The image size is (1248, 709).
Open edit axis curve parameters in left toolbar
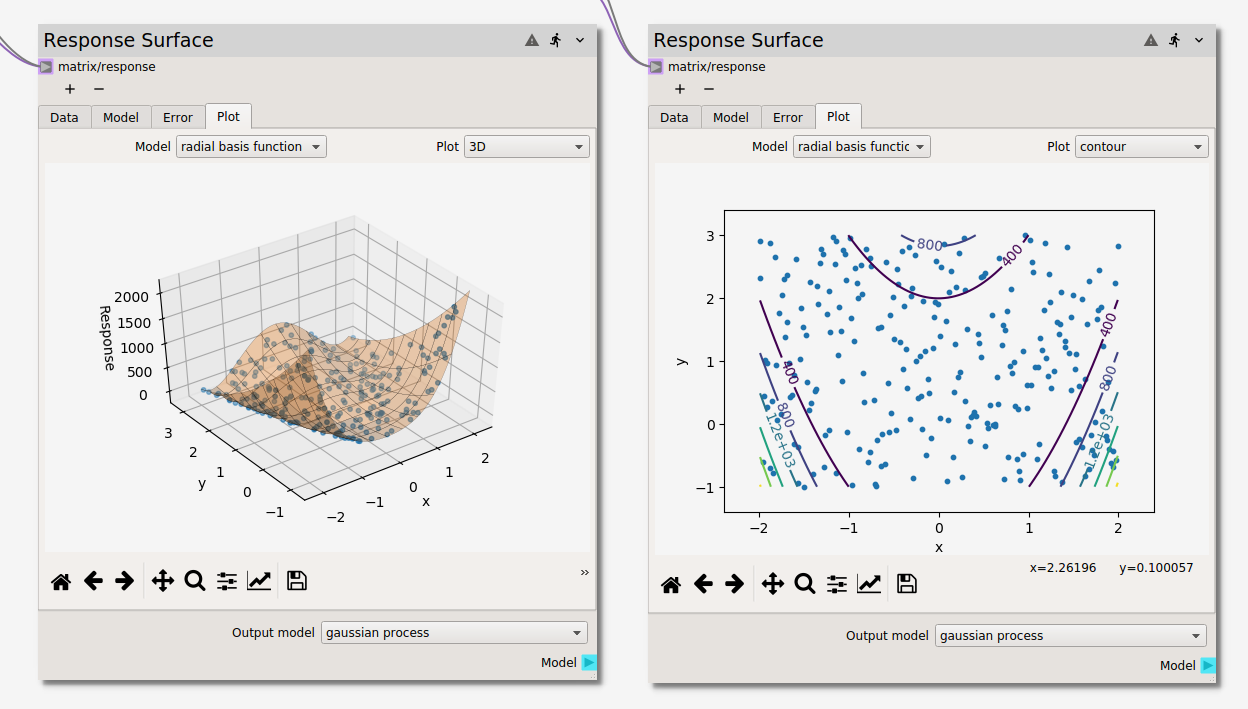[259, 581]
